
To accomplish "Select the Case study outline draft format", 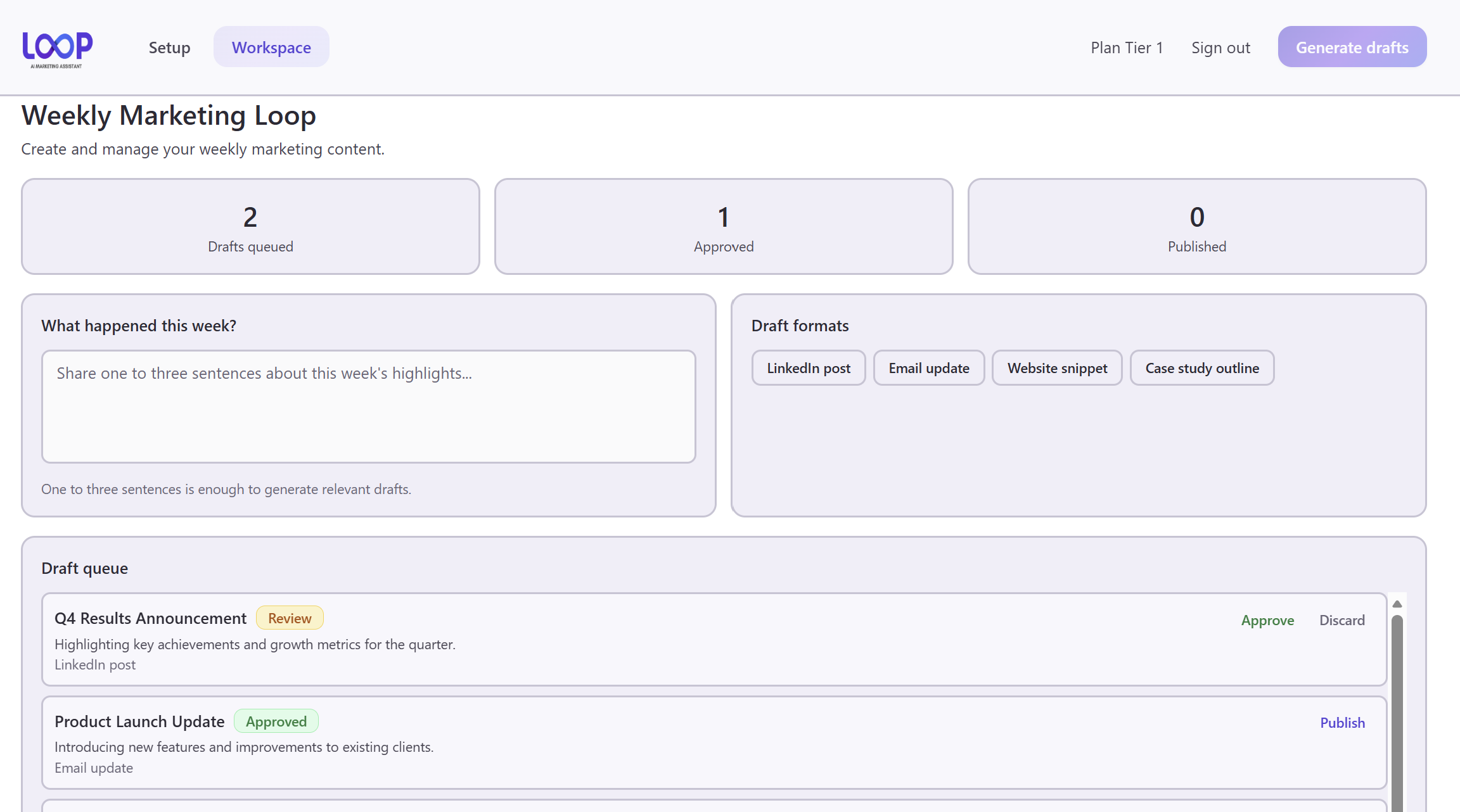I will (1201, 367).
